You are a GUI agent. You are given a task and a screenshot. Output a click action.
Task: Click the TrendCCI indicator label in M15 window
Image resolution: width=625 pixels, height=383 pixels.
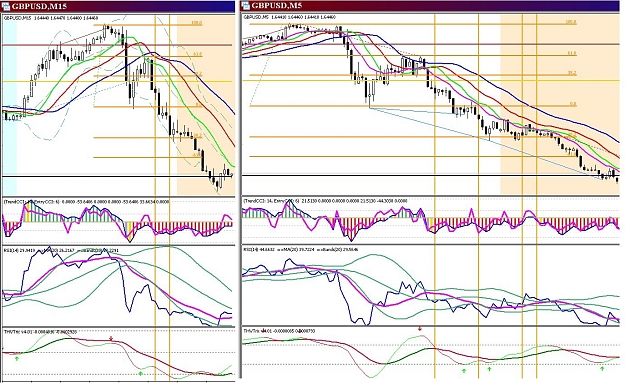tap(86, 202)
